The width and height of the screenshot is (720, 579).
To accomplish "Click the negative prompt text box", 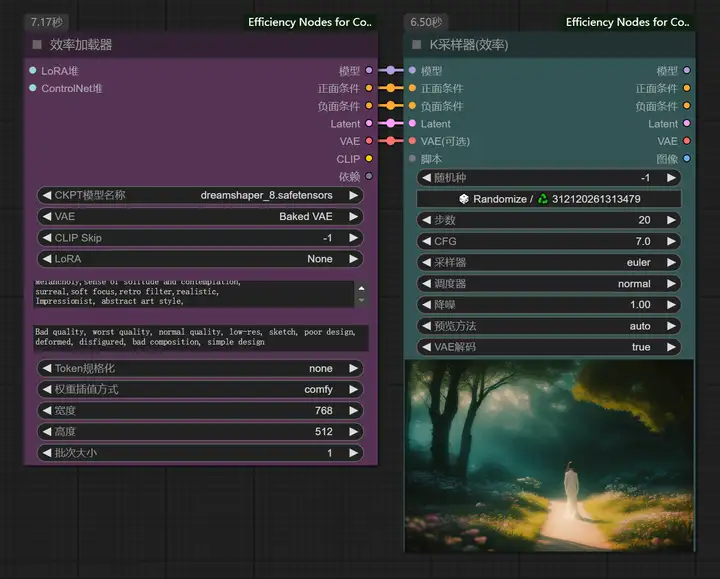I will (201, 337).
